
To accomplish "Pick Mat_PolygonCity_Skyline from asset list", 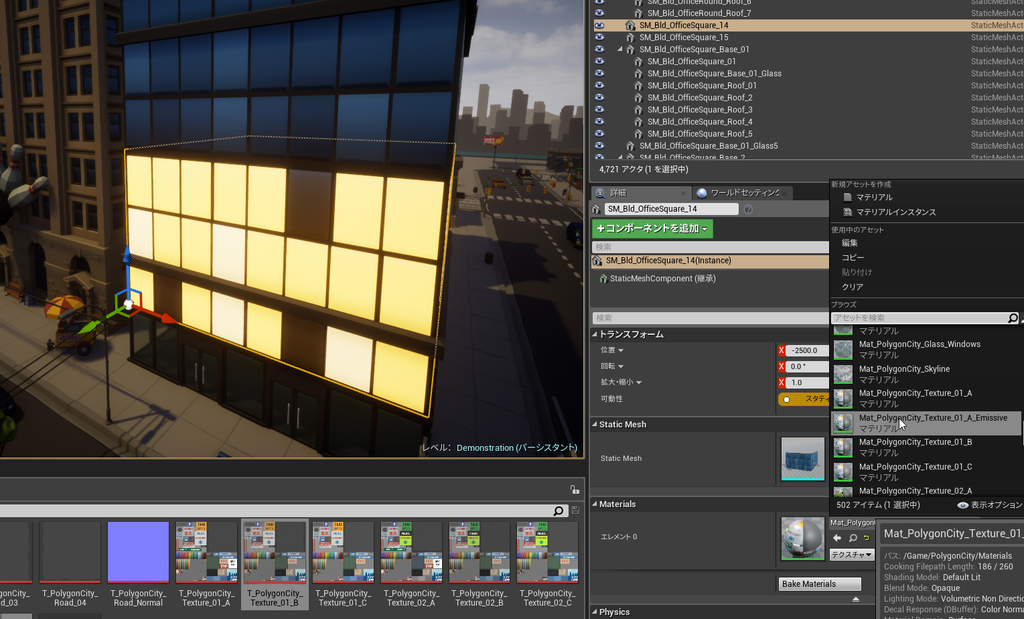I will point(926,374).
